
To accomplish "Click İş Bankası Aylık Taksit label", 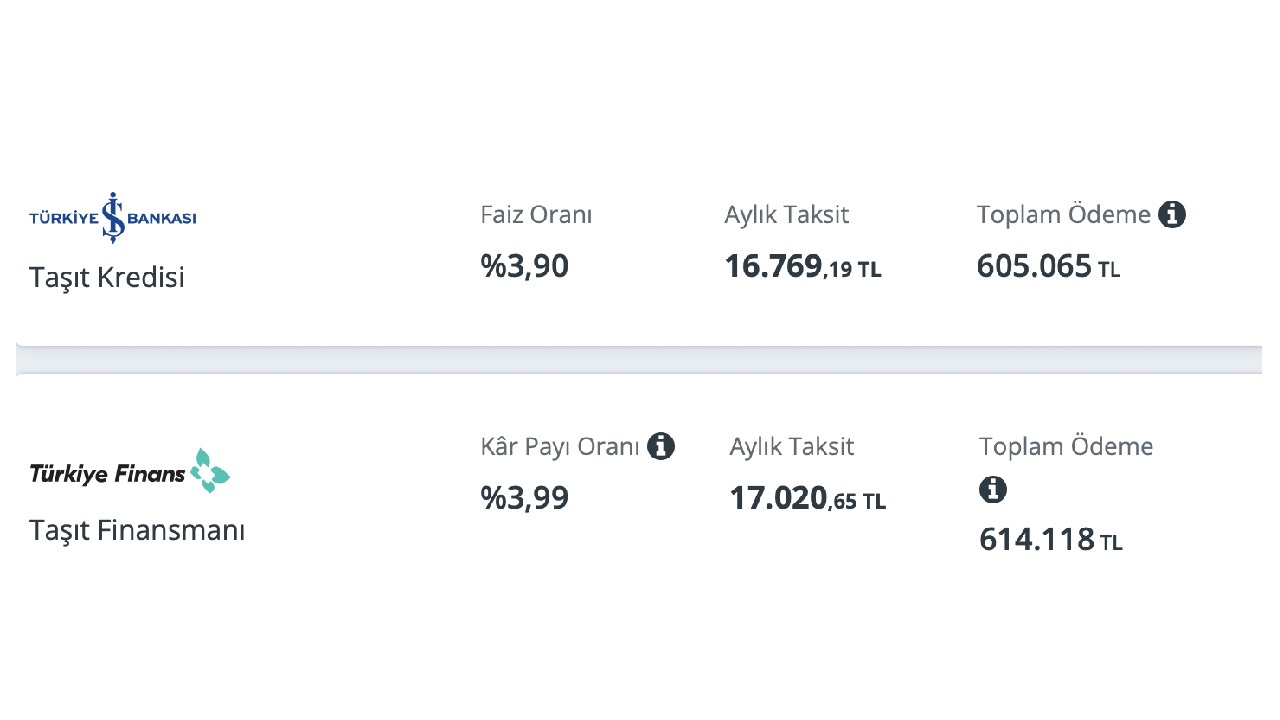I will 787,215.
